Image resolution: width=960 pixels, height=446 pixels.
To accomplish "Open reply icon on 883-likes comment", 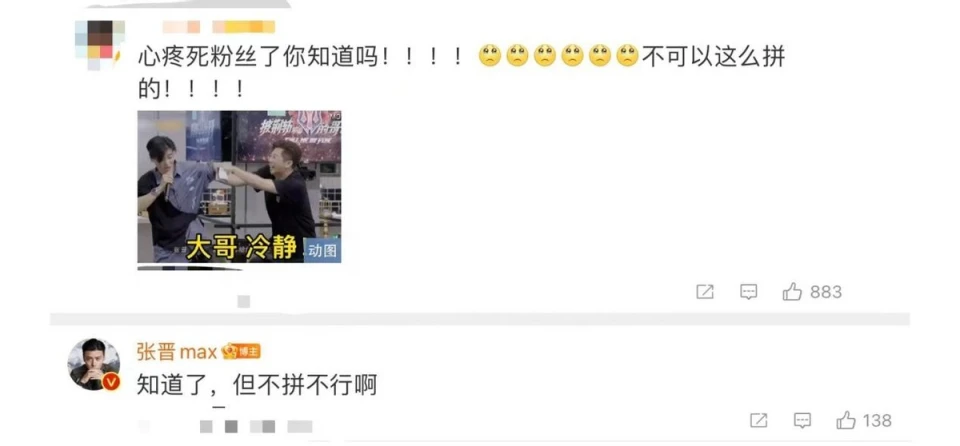I will pyautogui.click(x=748, y=292).
